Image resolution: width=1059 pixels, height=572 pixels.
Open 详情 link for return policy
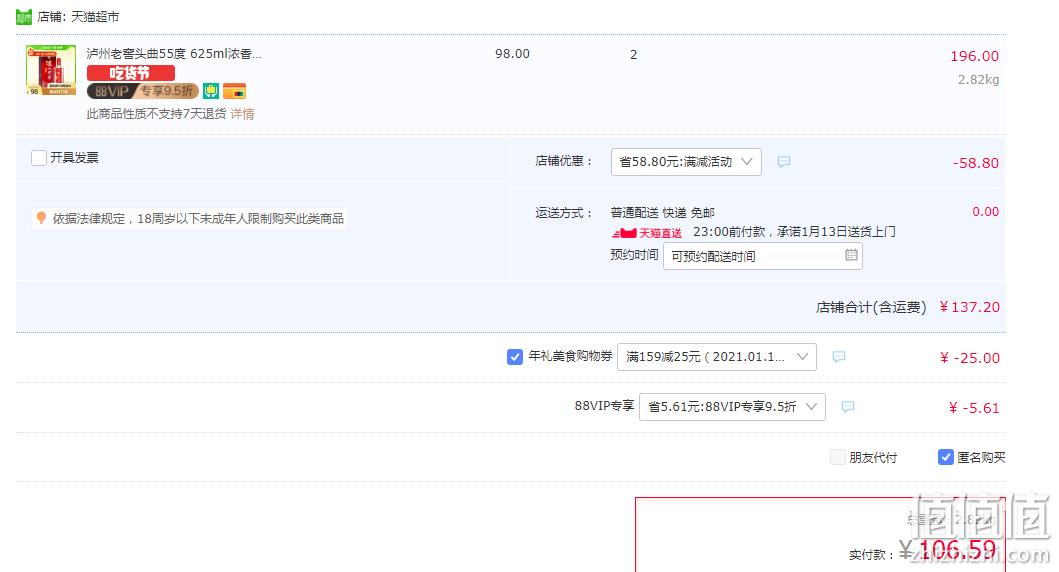pos(242,114)
